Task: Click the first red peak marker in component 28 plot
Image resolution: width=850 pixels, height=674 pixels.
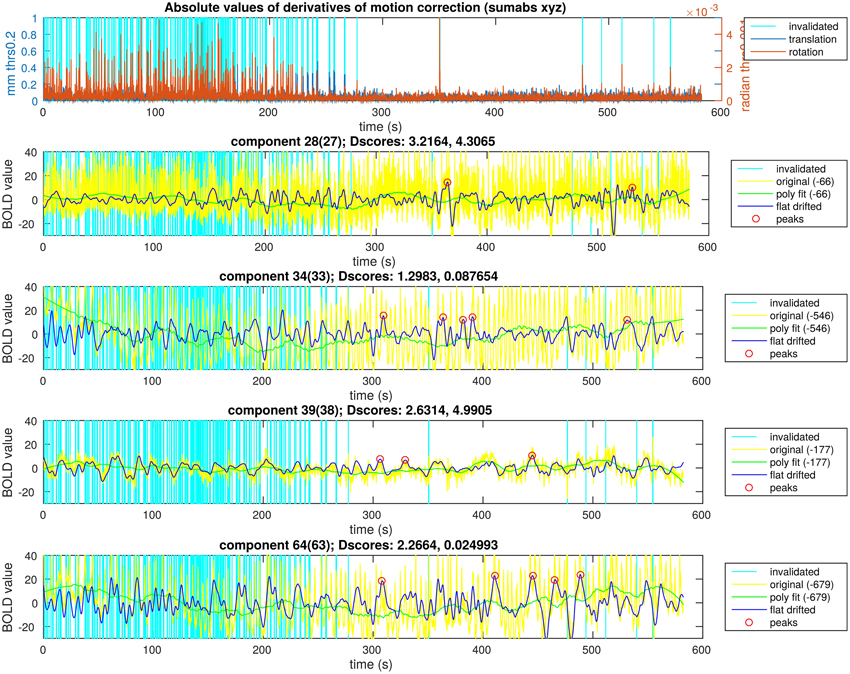Action: click(x=447, y=183)
